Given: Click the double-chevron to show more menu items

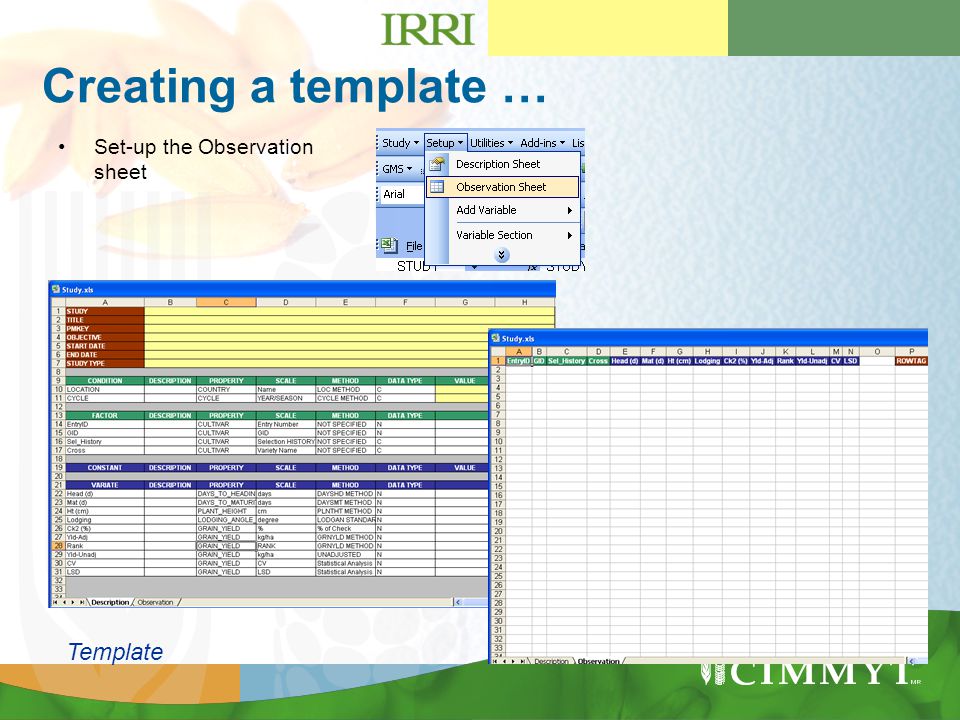Looking at the screenshot, I should click(501, 255).
